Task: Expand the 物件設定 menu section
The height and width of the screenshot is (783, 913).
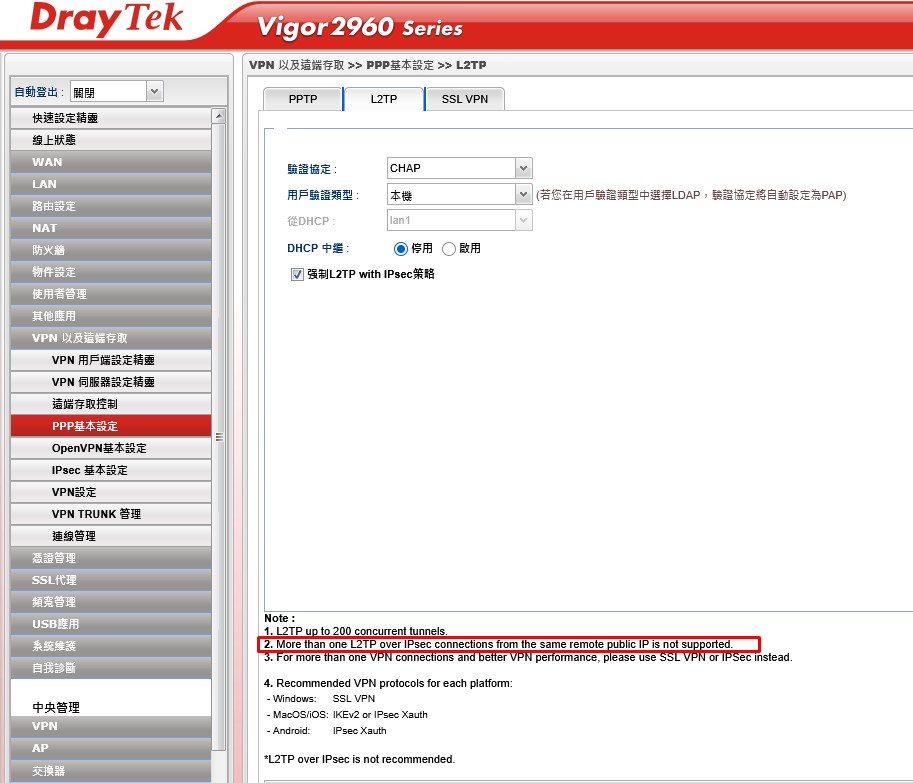Action: click(111, 272)
